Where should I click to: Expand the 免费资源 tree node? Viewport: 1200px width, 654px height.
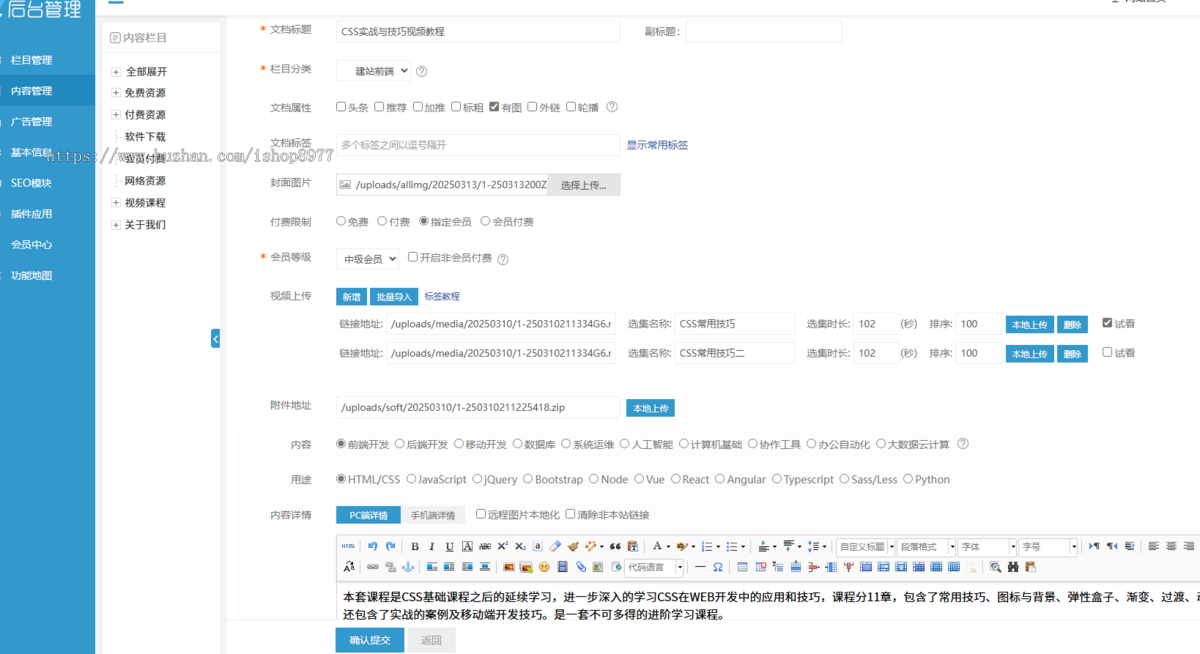[x=116, y=93]
